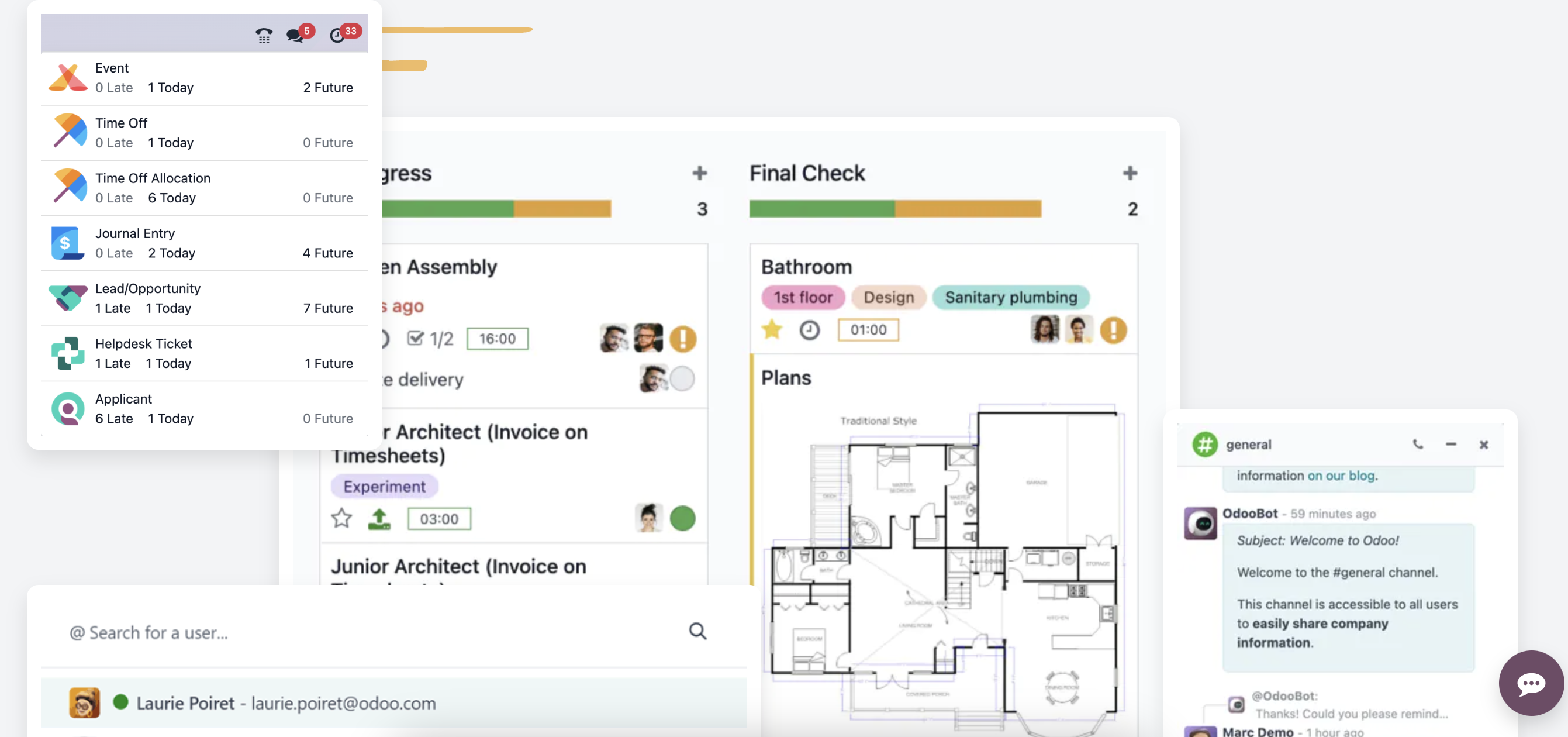The image size is (1568, 737).
Task: Expand the Event 2 Future activities
Action: (x=327, y=87)
